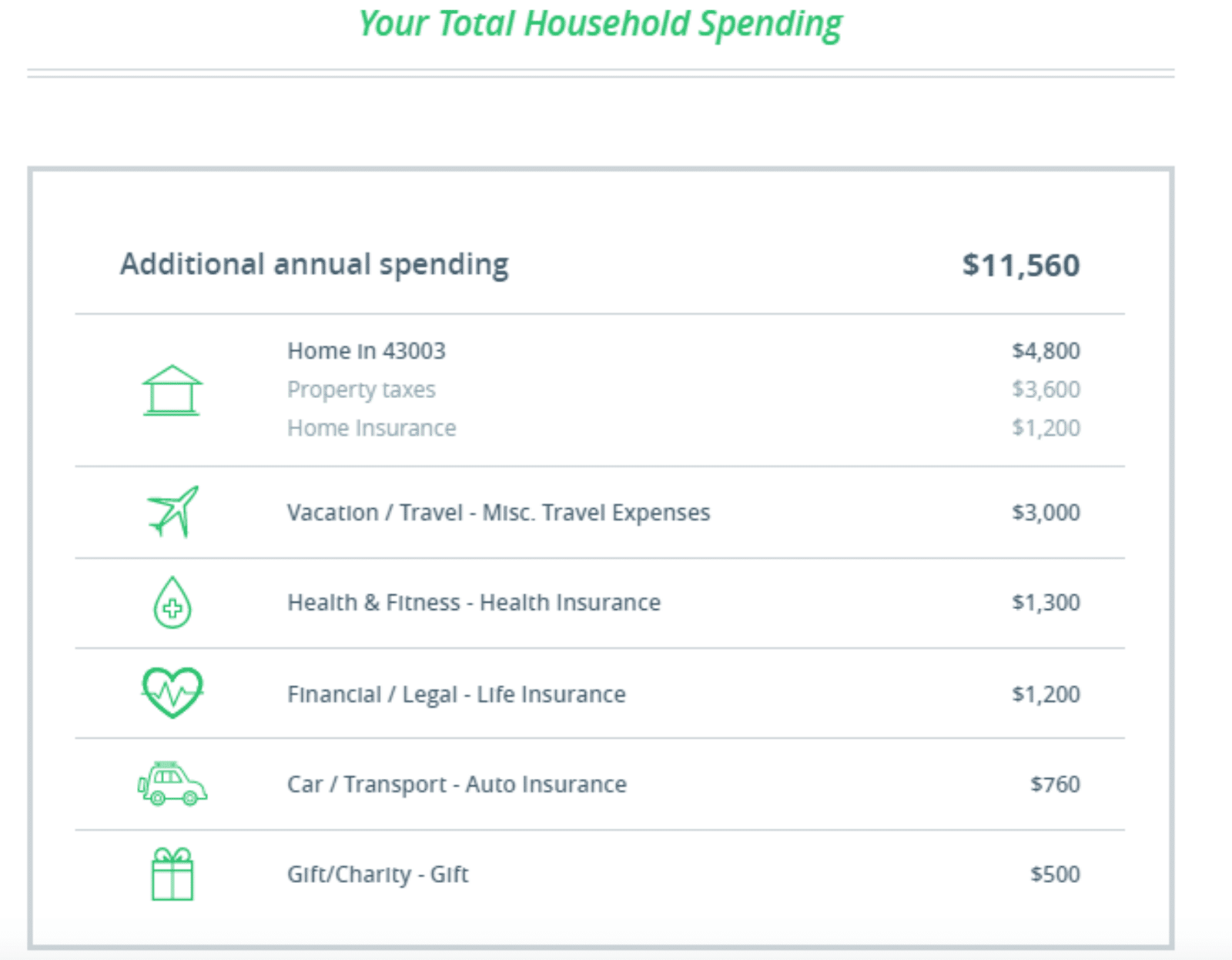Click the gift box charity icon
The image size is (1232, 960).
click(172, 874)
